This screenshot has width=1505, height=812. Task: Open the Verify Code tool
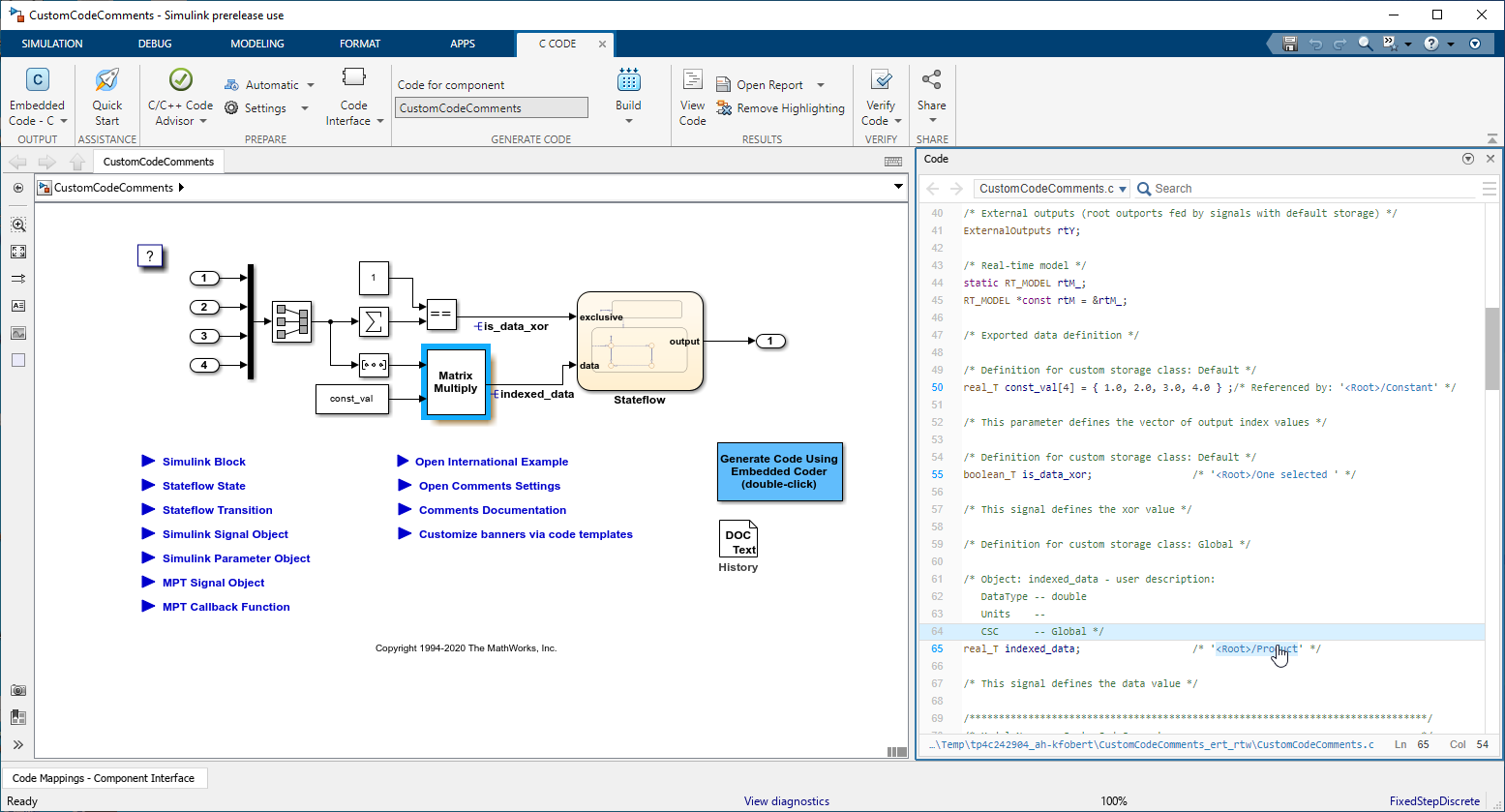(881, 81)
